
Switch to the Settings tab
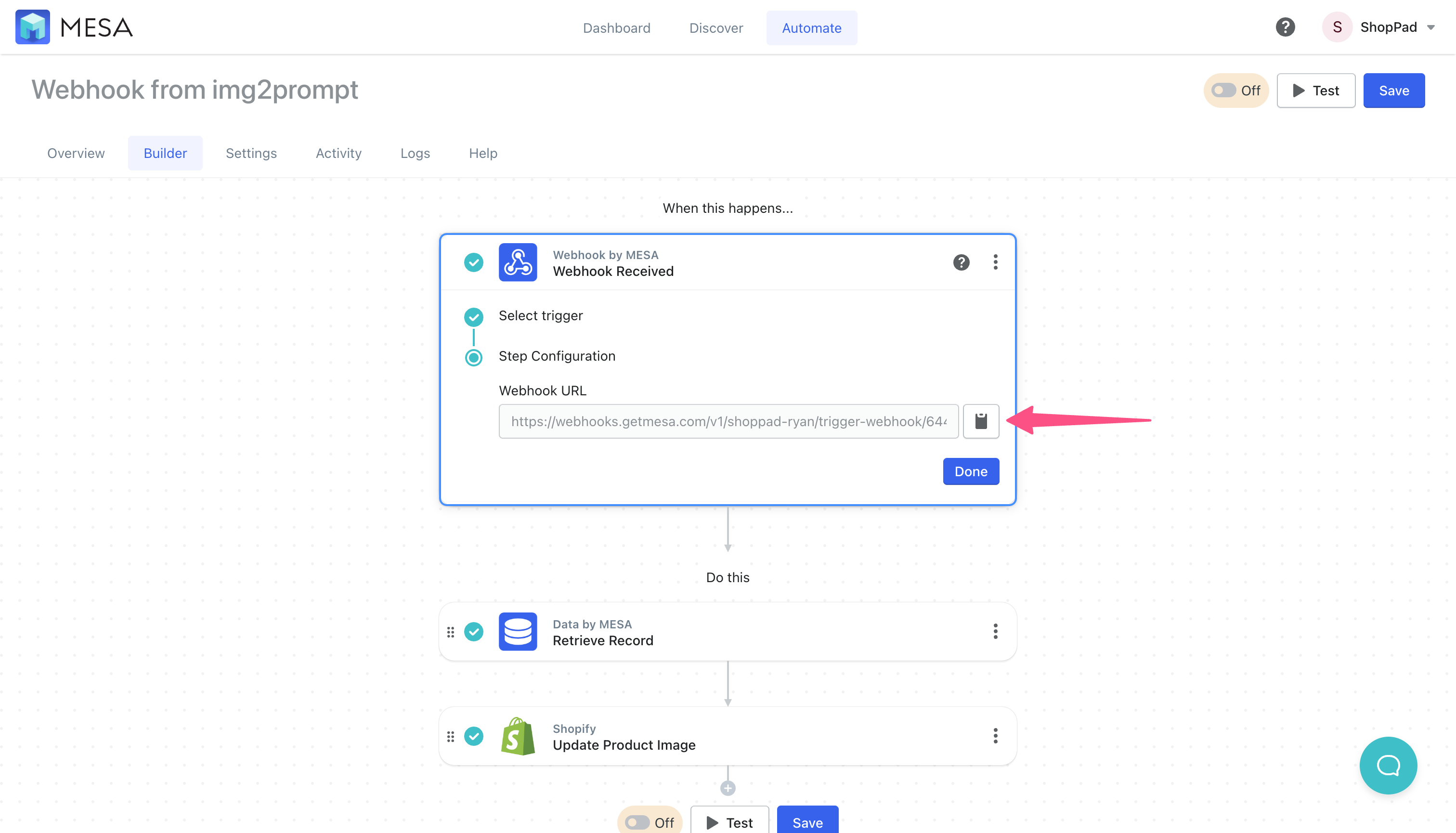[250, 153]
